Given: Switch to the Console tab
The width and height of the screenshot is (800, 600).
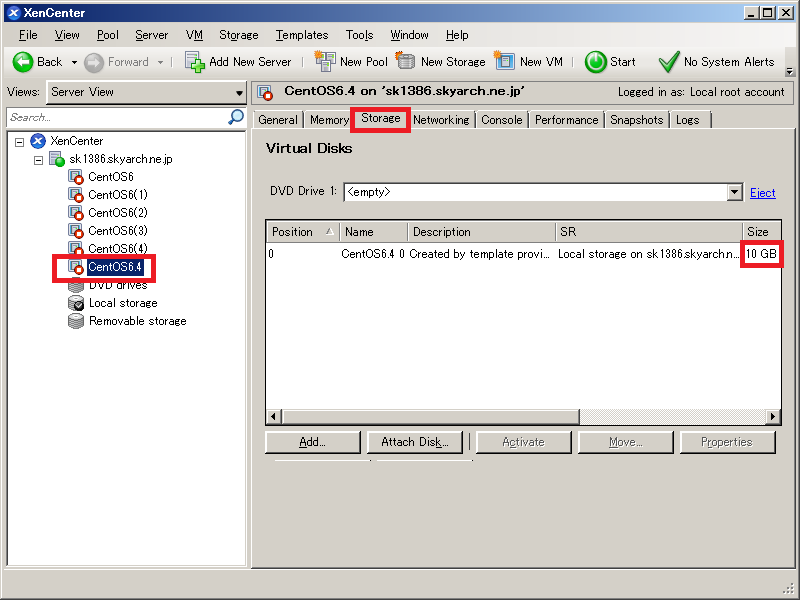Looking at the screenshot, I should 502,120.
